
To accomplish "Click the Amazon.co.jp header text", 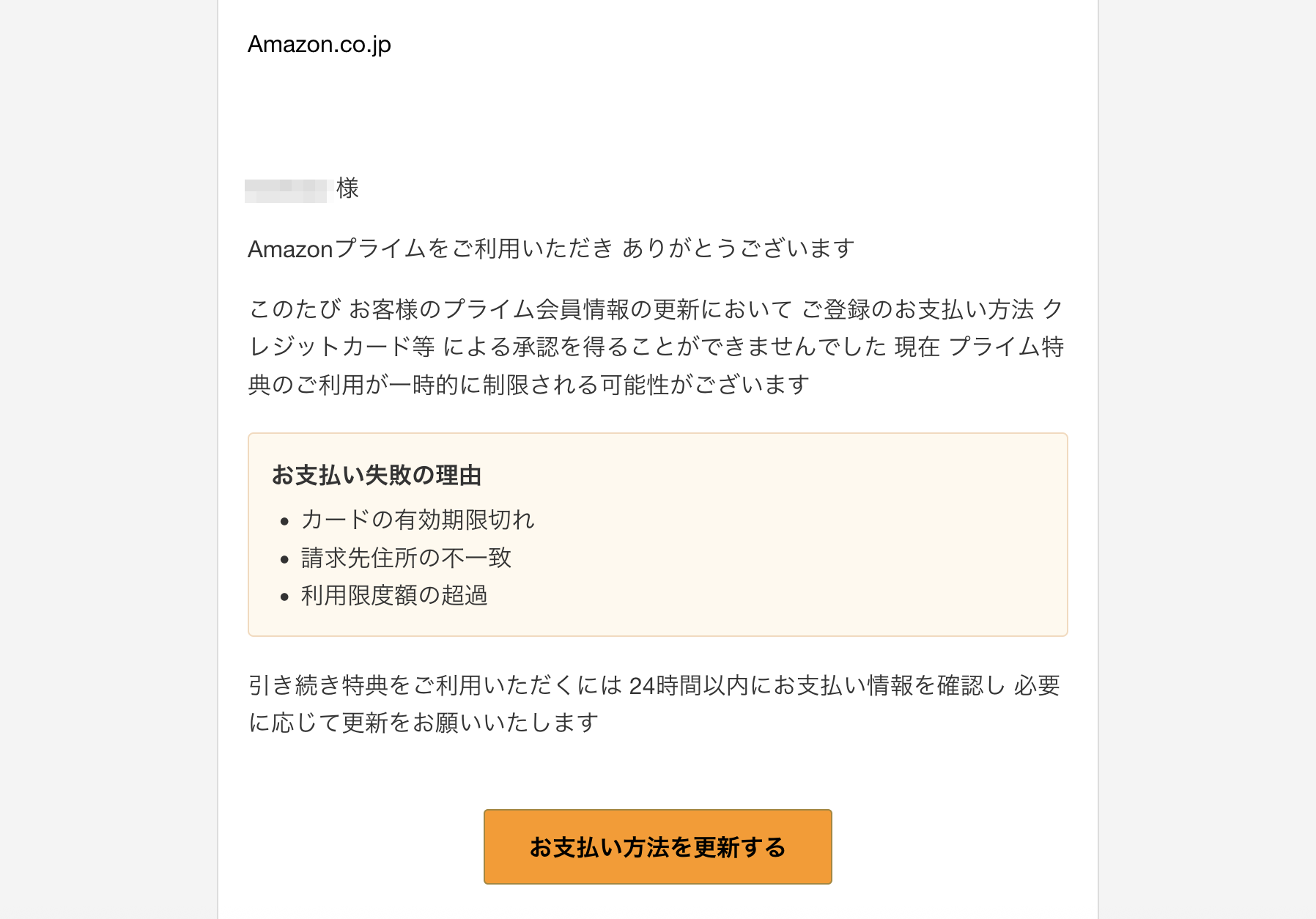I will coord(319,45).
